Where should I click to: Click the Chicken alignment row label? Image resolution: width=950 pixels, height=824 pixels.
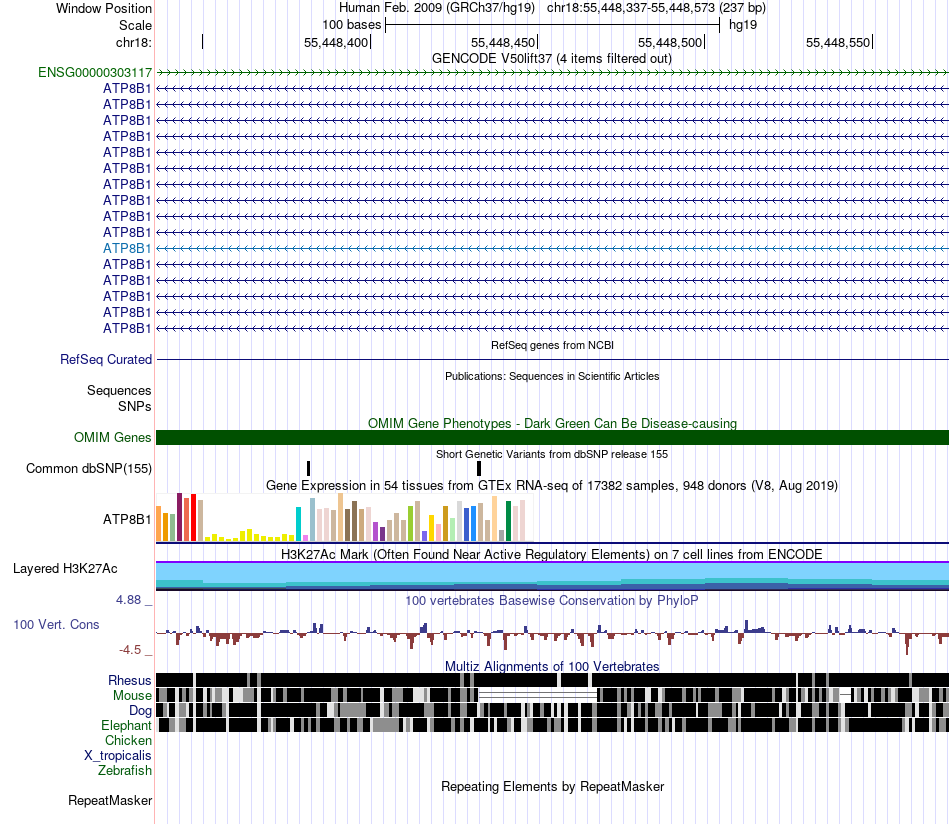click(x=128, y=740)
